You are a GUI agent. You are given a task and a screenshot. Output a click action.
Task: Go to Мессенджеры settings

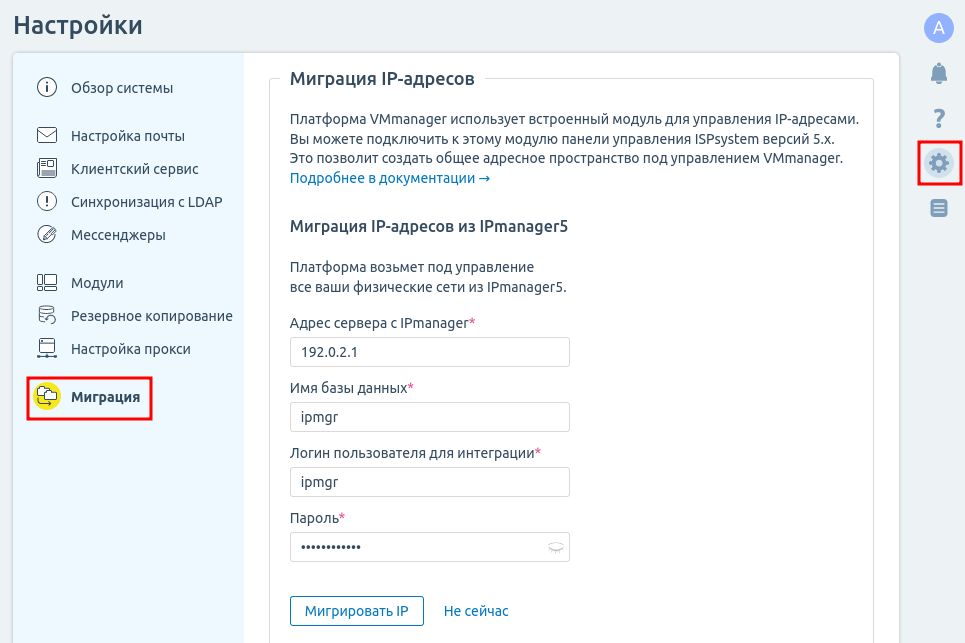(118, 235)
